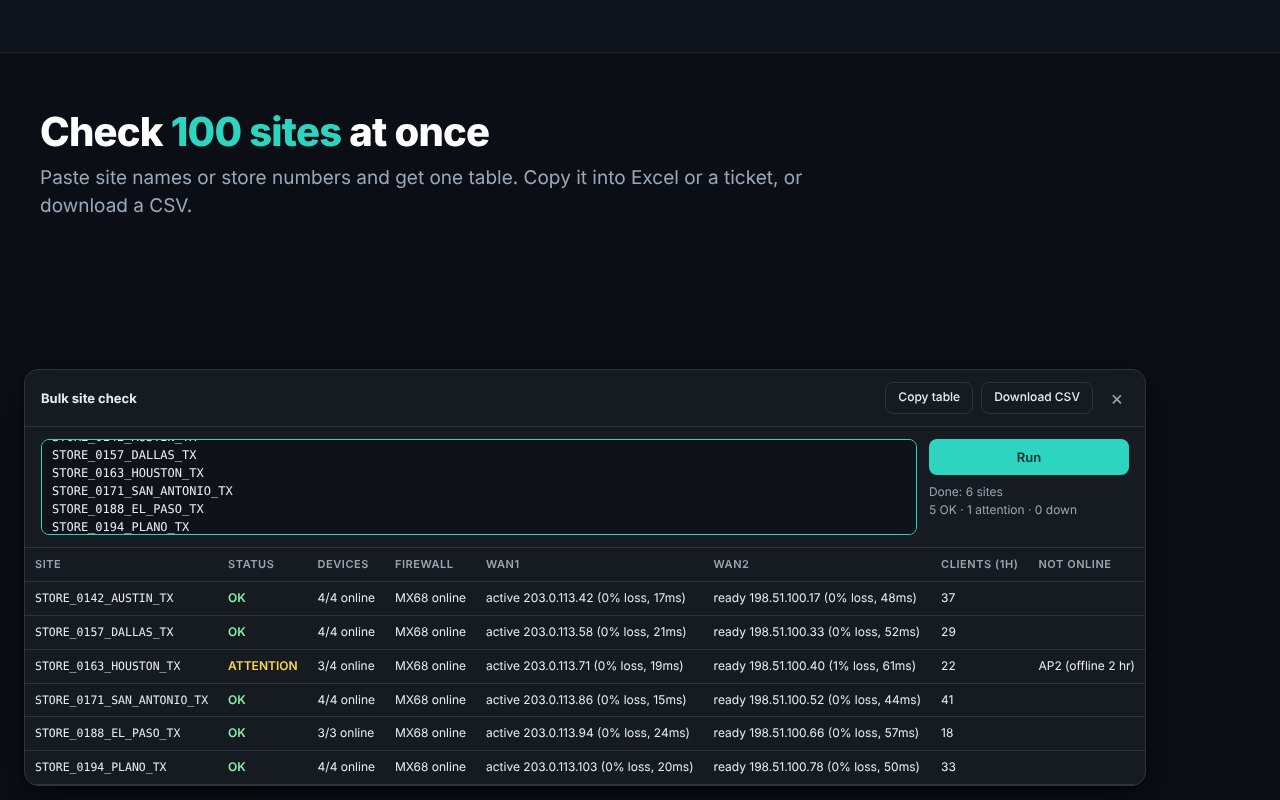The width and height of the screenshot is (1280, 800).
Task: Select the STORE_0194_PLANO_TX table row site cell
Action: pyautogui.click(x=101, y=767)
